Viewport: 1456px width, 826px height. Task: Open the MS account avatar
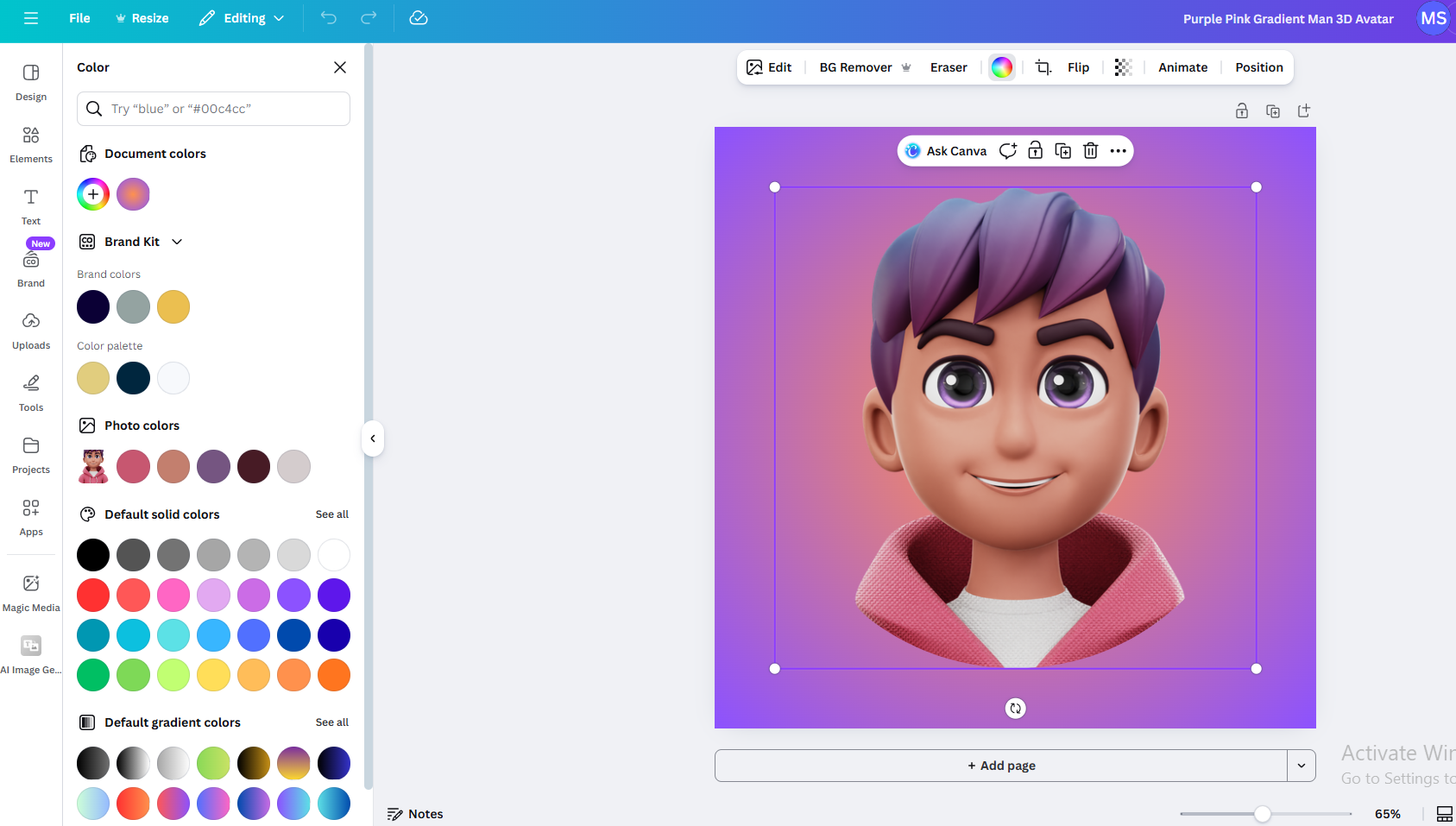(x=1434, y=18)
